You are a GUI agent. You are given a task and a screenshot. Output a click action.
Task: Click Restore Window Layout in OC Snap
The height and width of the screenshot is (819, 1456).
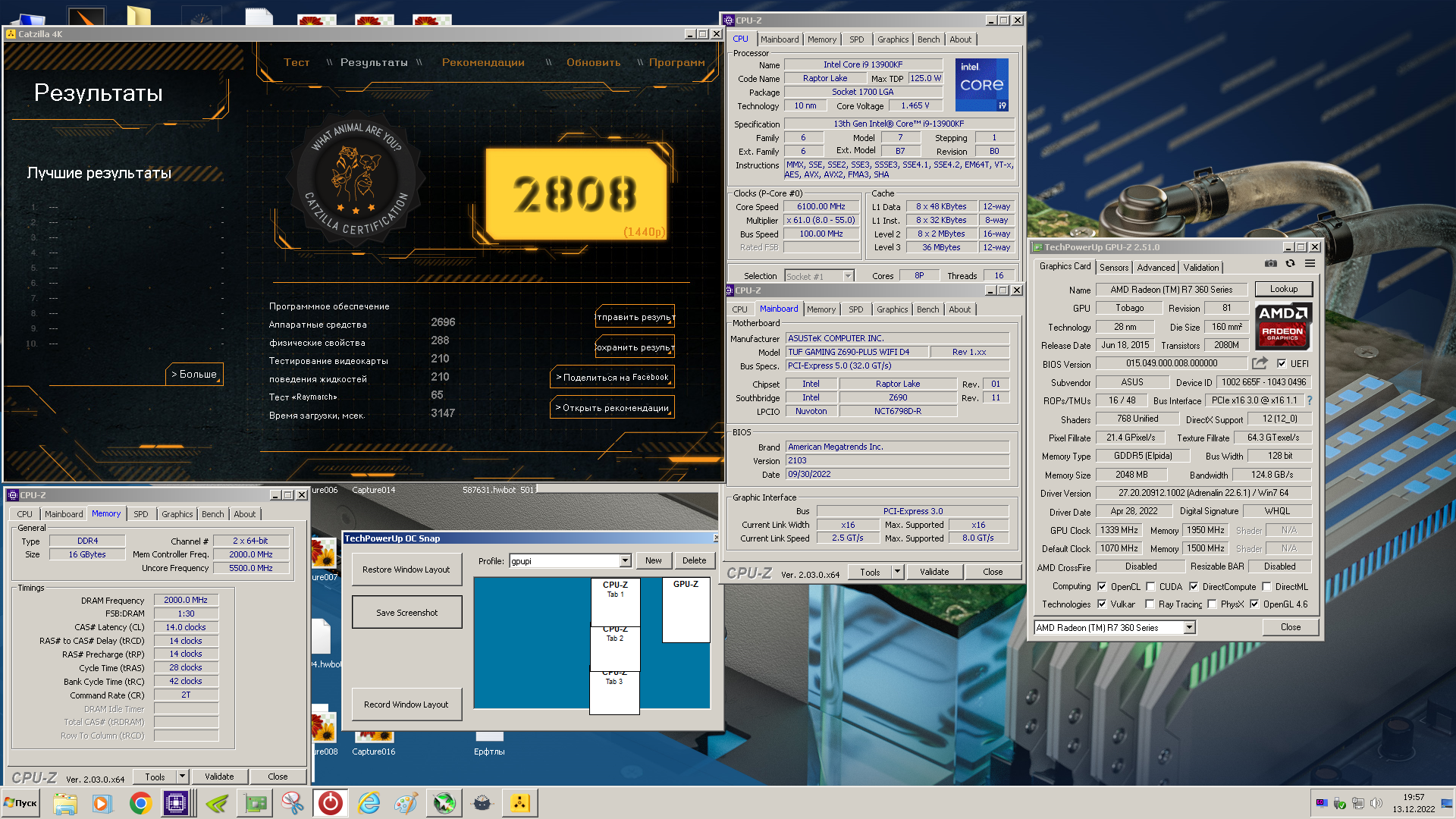(406, 570)
